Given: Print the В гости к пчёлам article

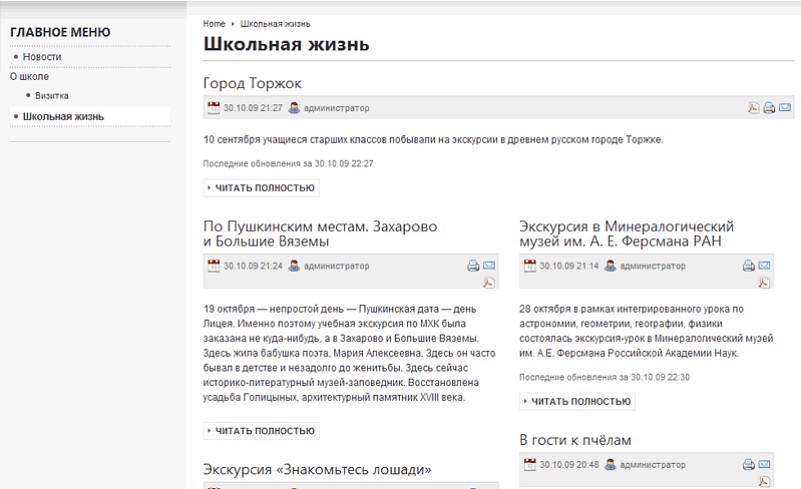Looking at the screenshot, I should pyautogui.click(x=748, y=465).
